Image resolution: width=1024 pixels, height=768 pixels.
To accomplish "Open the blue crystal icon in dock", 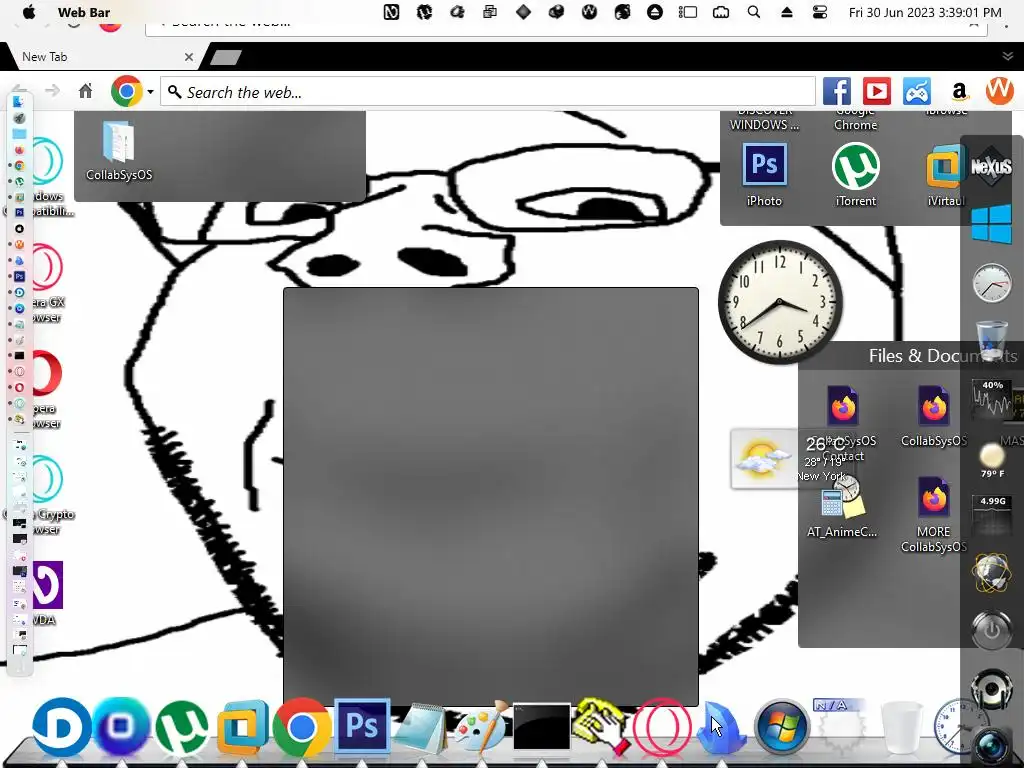I will pos(722,727).
